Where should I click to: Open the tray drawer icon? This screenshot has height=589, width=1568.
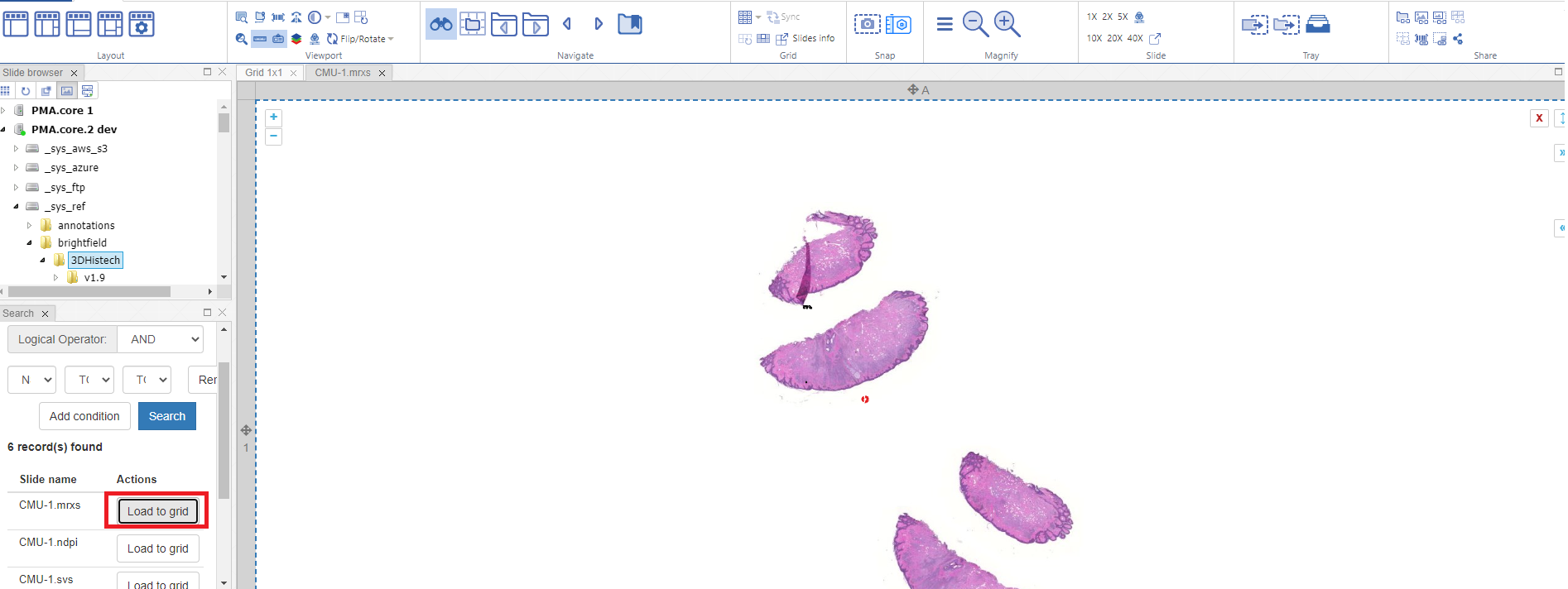[1317, 24]
